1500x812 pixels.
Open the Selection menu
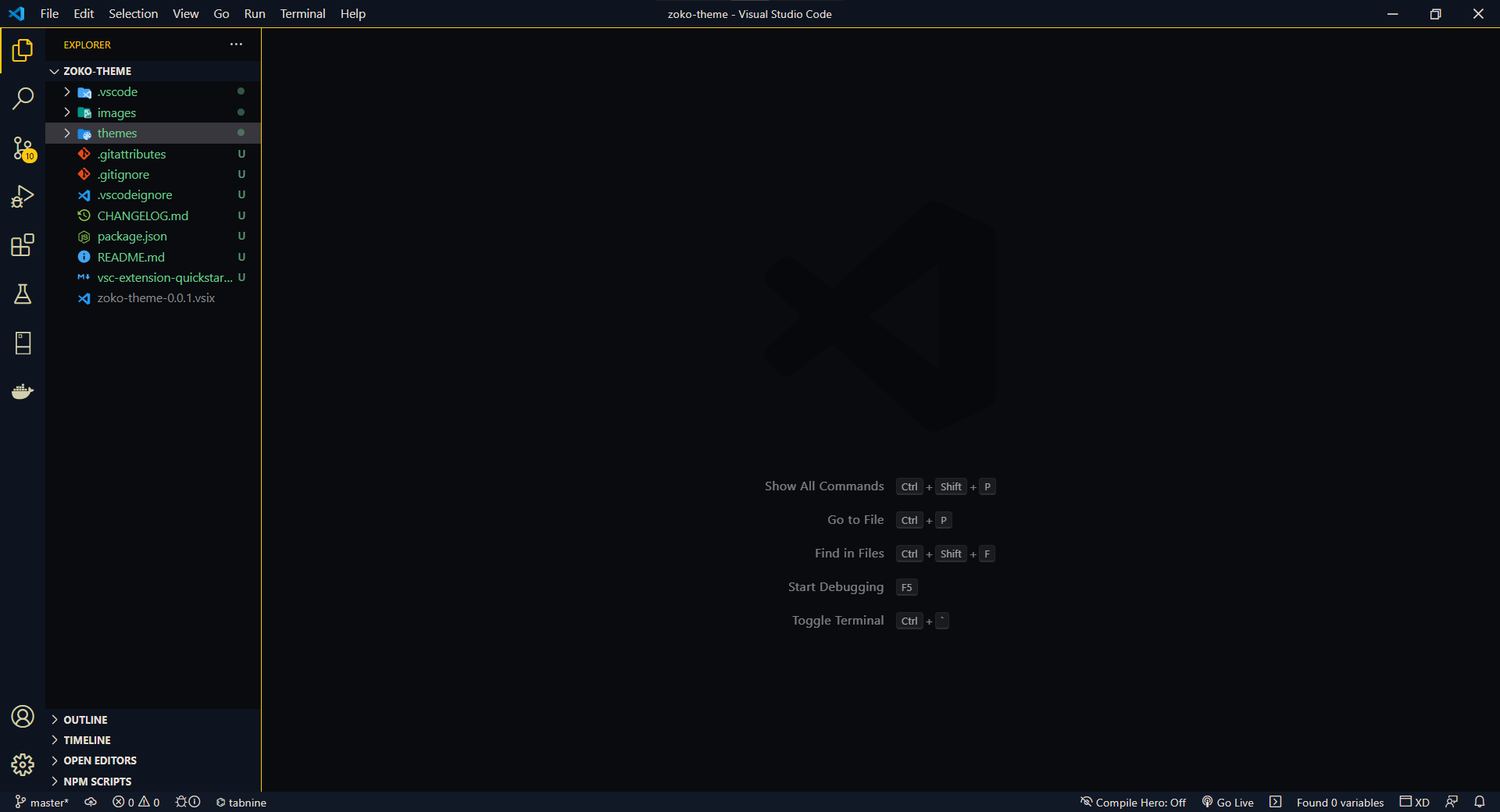[x=133, y=13]
